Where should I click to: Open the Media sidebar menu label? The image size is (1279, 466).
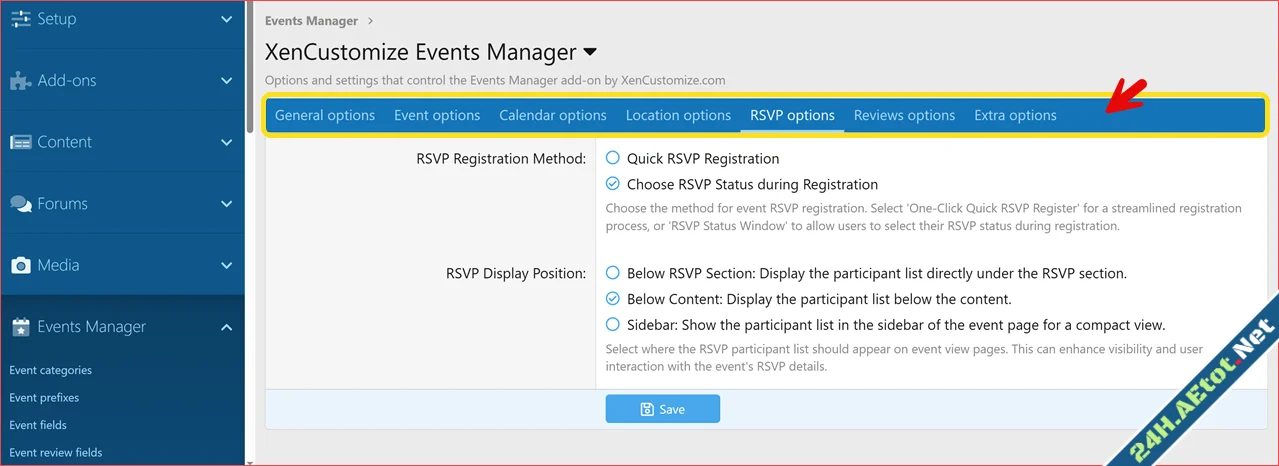pyautogui.click(x=58, y=266)
